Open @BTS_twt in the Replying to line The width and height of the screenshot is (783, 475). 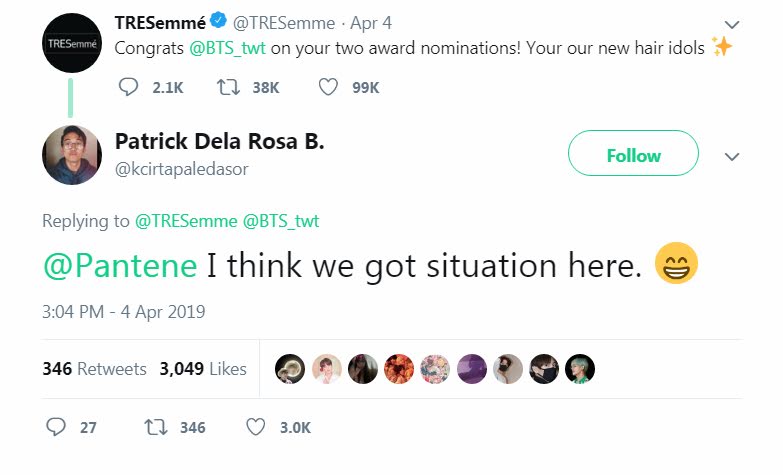[x=281, y=221]
